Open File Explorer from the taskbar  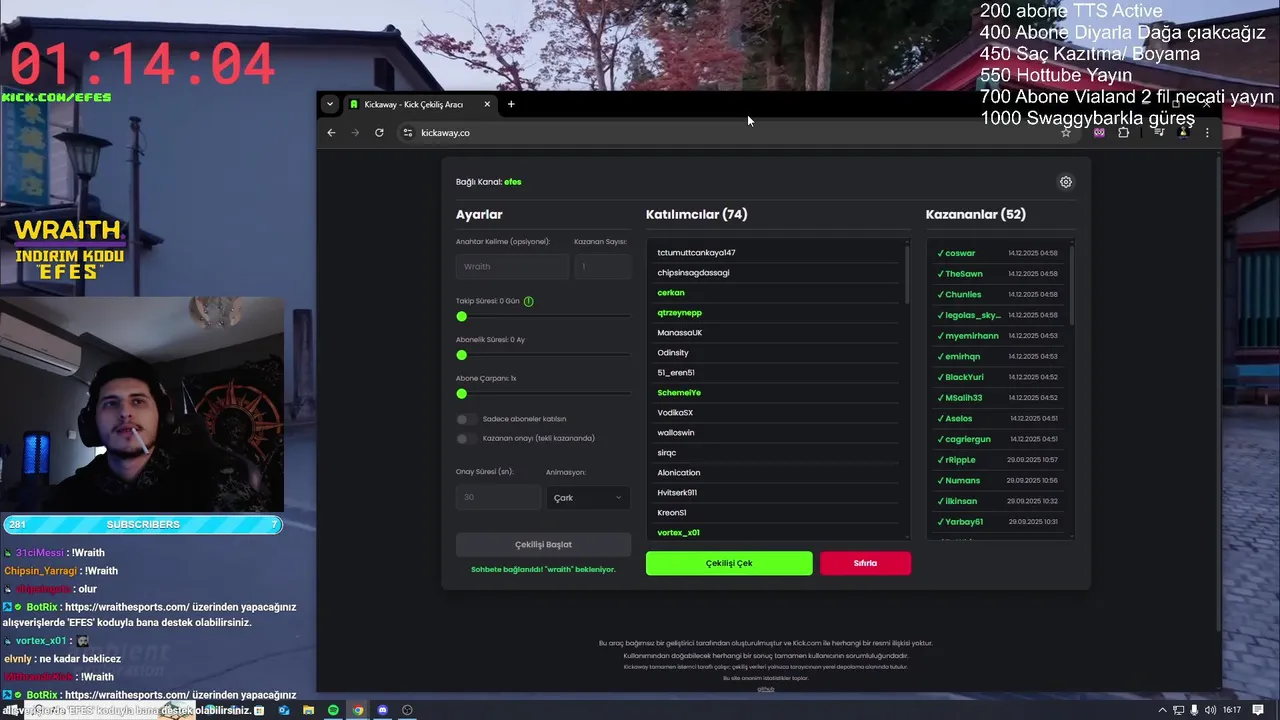coord(308,710)
